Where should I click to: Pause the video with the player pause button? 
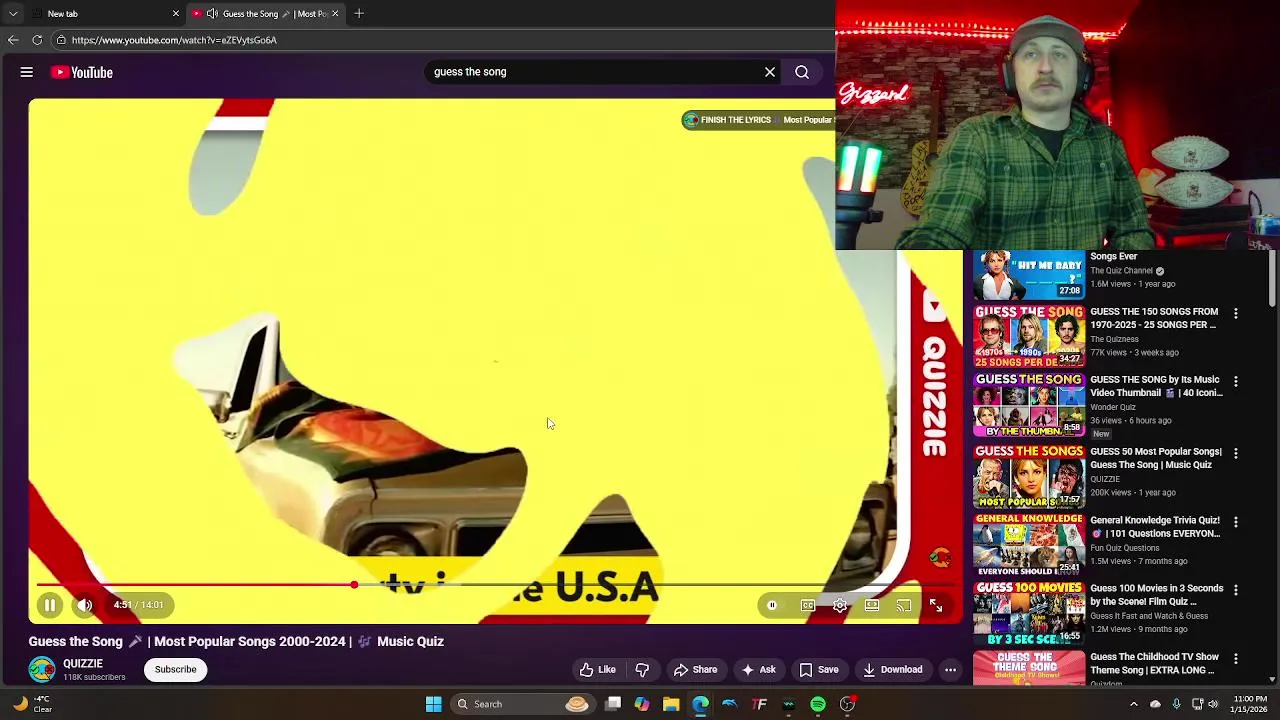pos(49,605)
